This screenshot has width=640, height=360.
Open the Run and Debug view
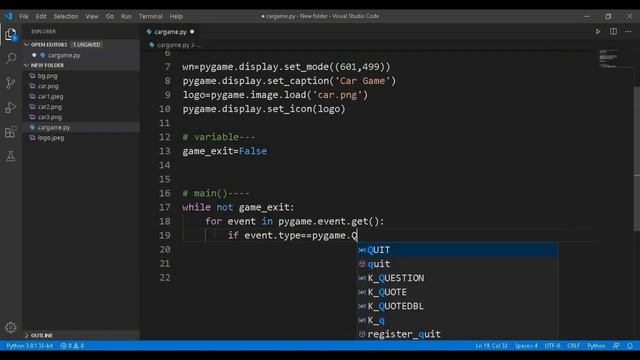coord(11,108)
